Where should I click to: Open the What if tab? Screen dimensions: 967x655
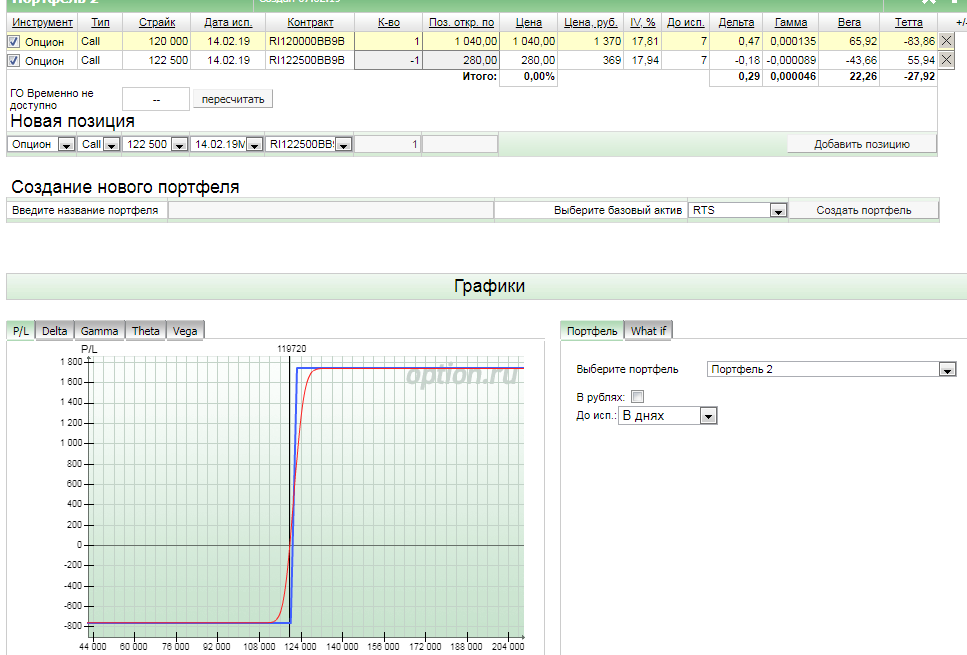click(648, 331)
